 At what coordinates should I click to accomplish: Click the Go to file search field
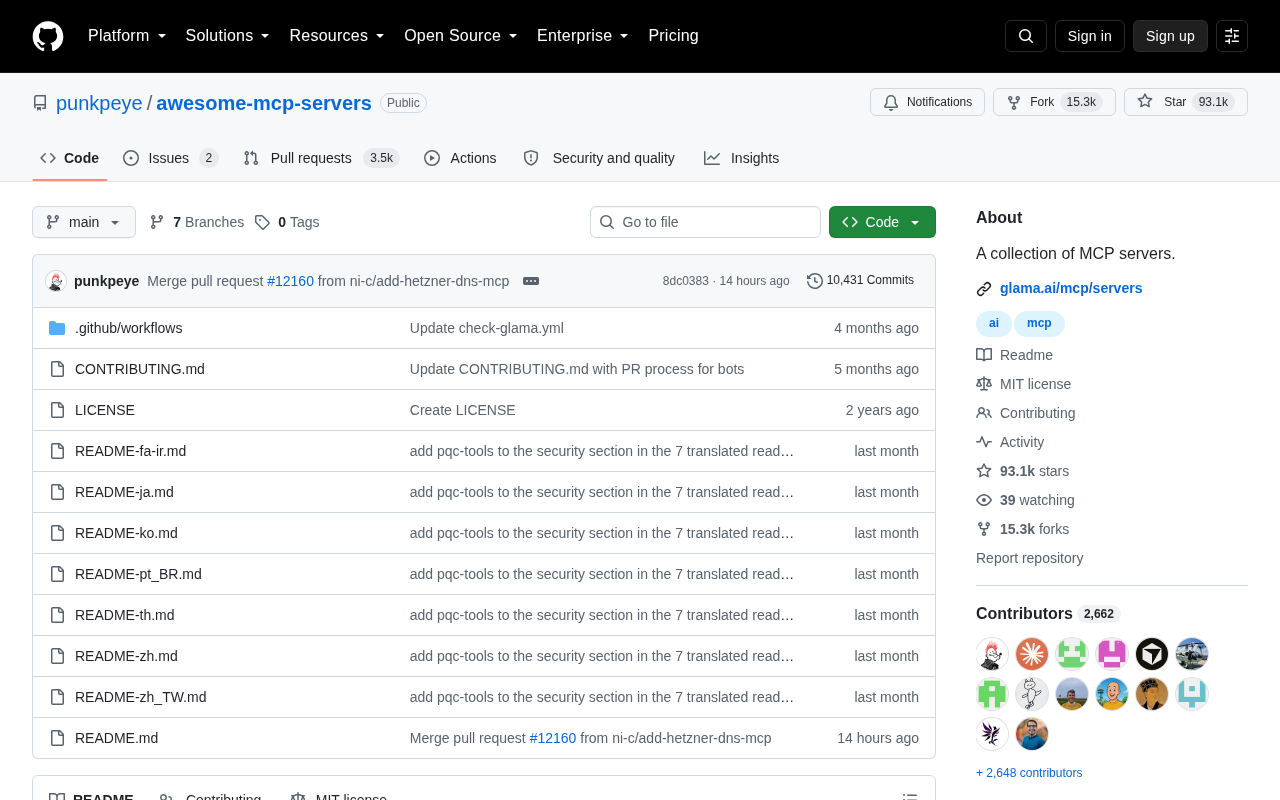coord(705,222)
